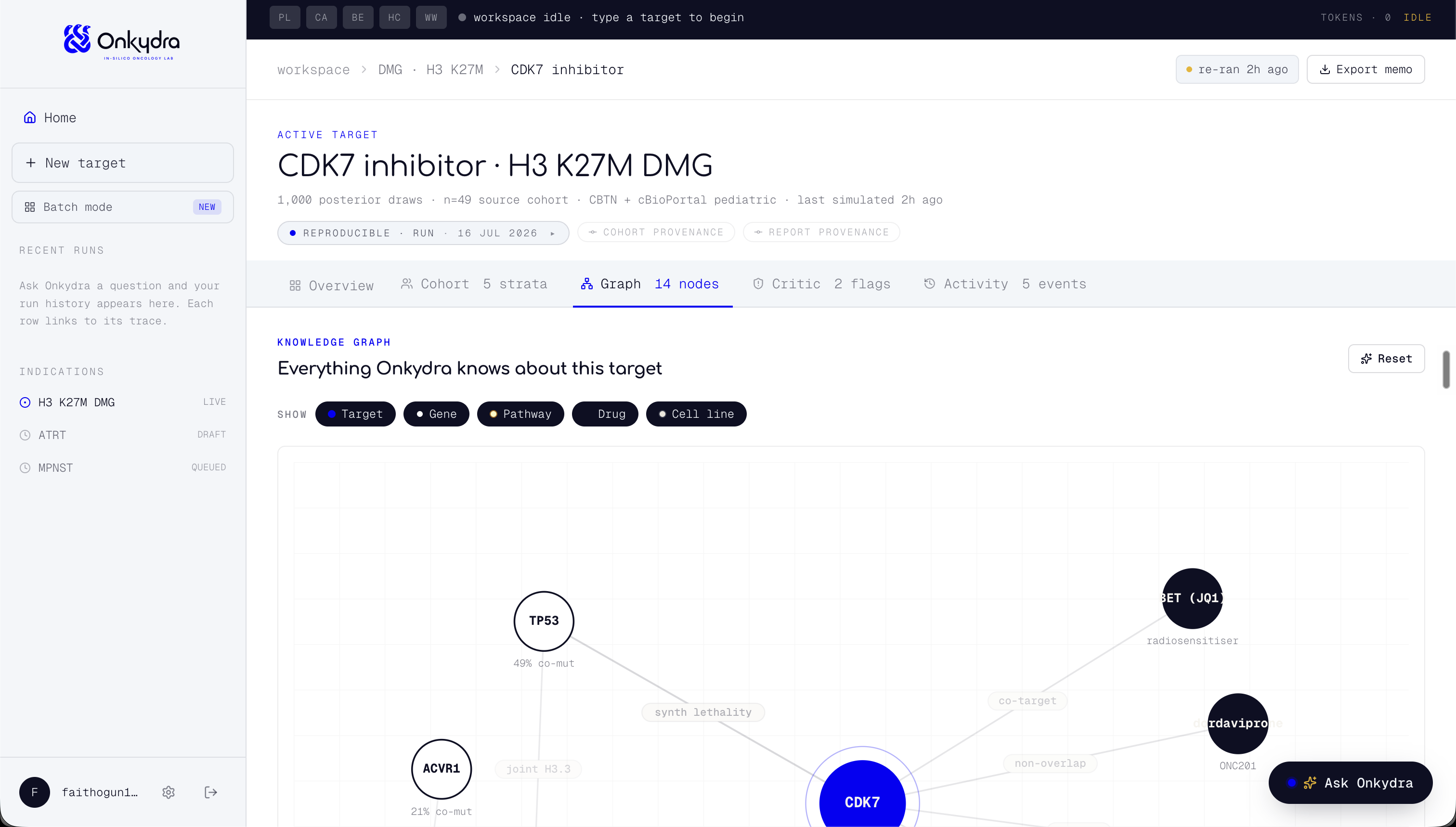Click the chevron after workspace breadcrumb
This screenshot has height=827, width=1456.
pos(364,69)
